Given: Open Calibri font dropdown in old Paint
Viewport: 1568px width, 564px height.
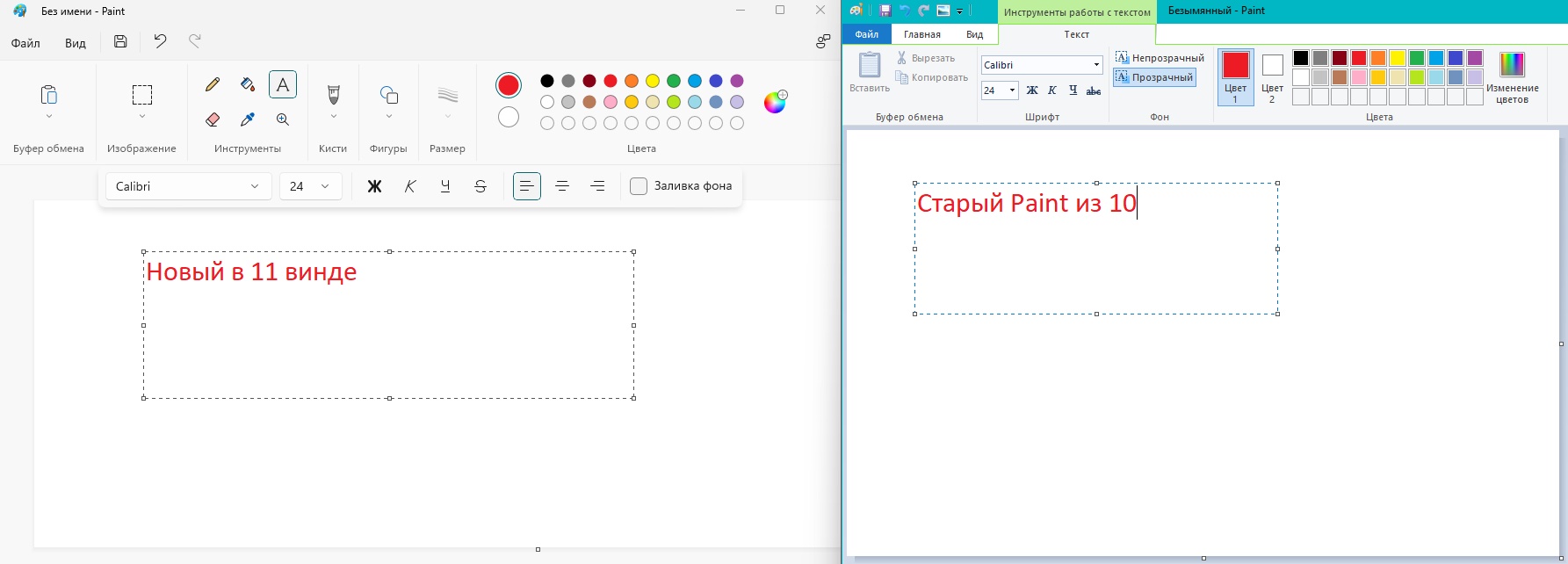Looking at the screenshot, I should point(1096,65).
